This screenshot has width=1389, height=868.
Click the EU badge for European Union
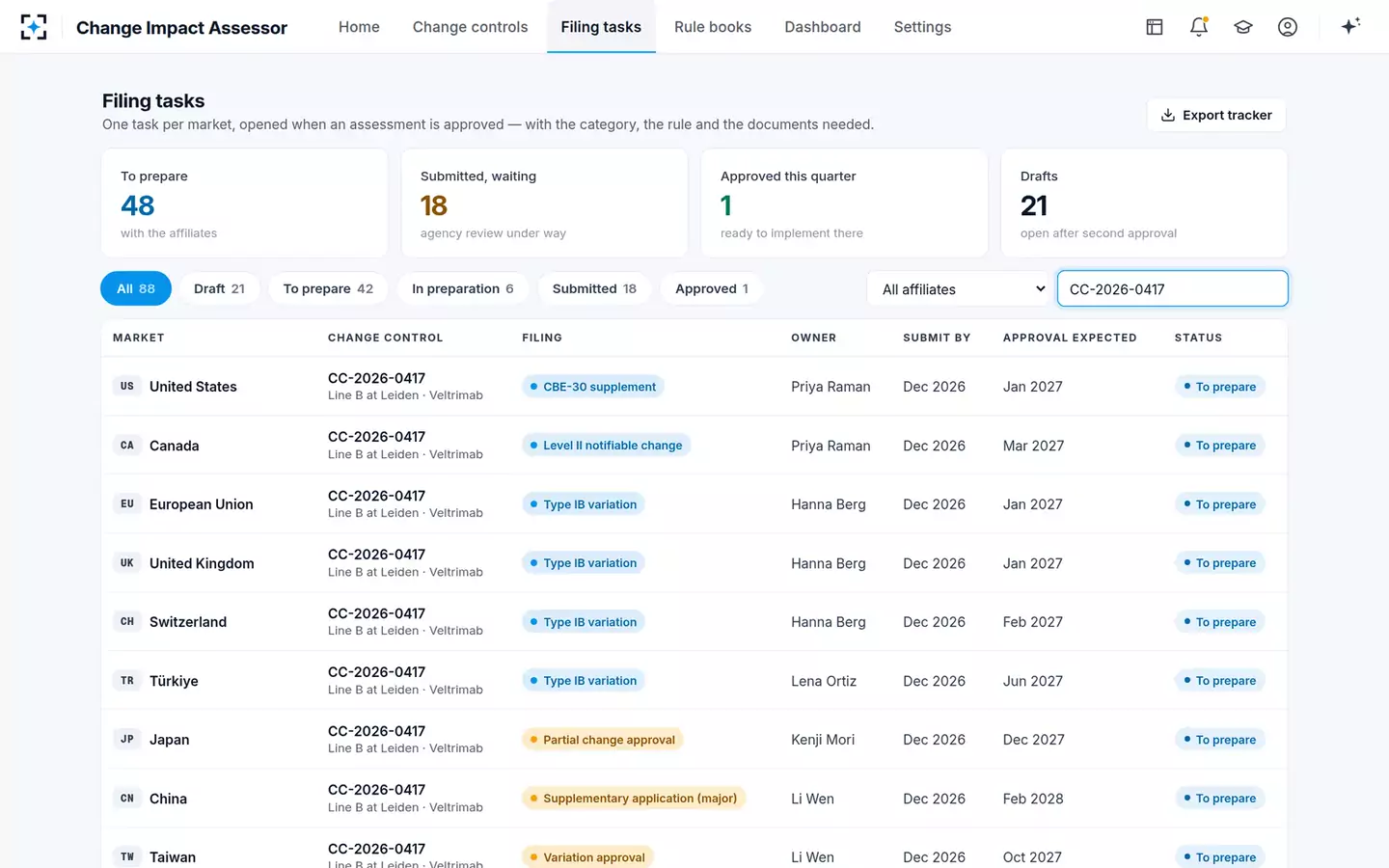tap(127, 504)
